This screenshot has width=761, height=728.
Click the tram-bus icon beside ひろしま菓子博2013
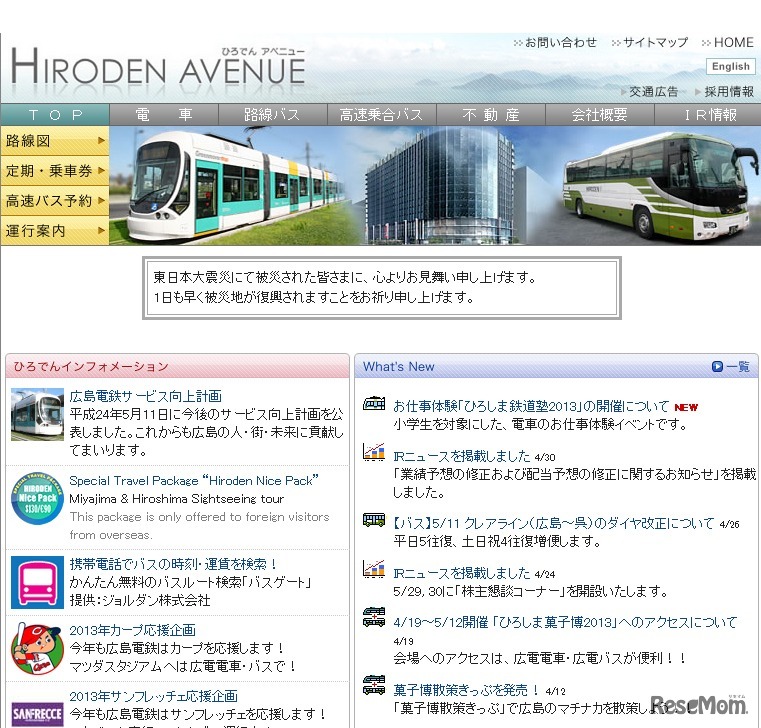(374, 617)
